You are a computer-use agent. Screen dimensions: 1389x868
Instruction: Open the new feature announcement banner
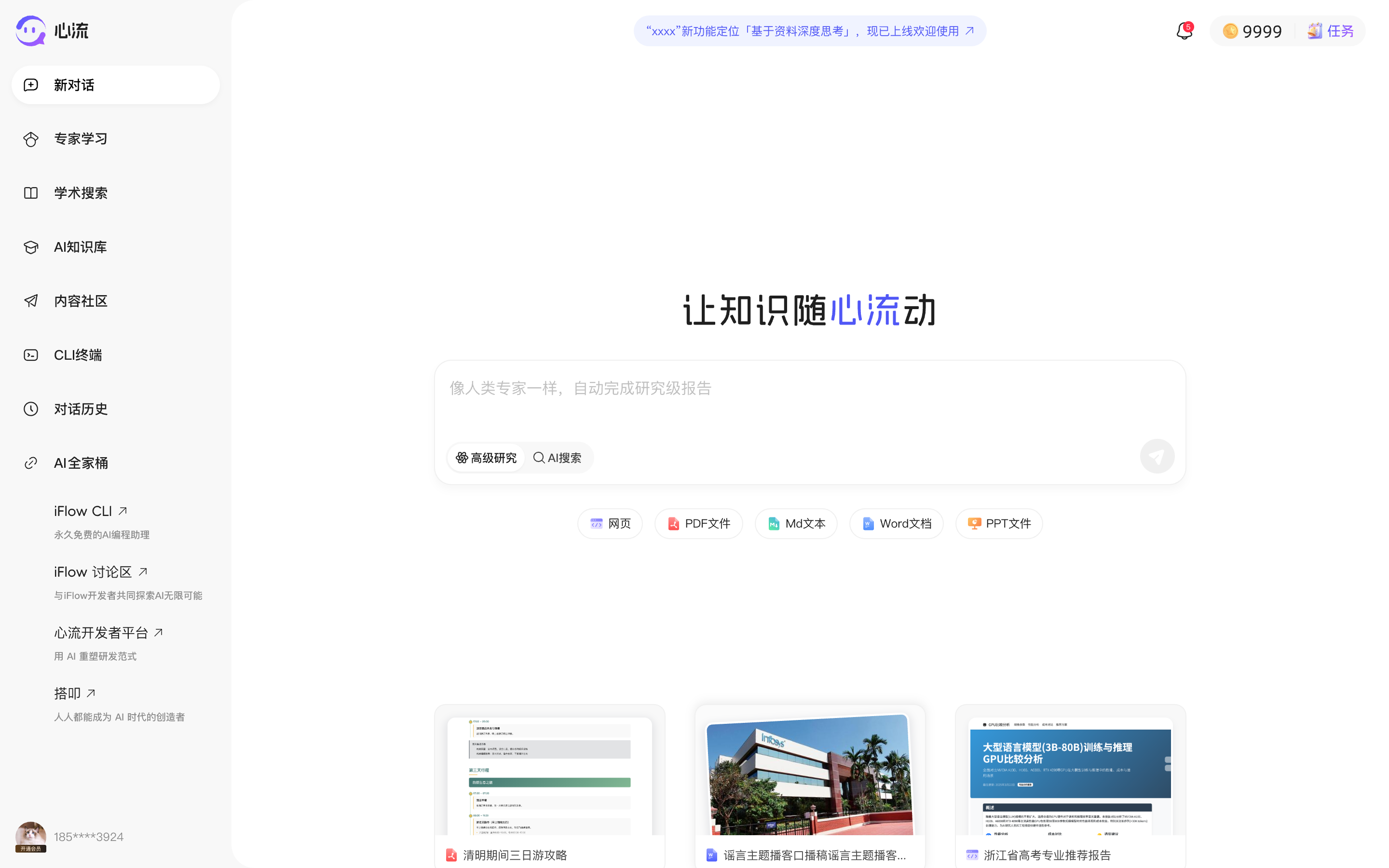tap(809, 31)
